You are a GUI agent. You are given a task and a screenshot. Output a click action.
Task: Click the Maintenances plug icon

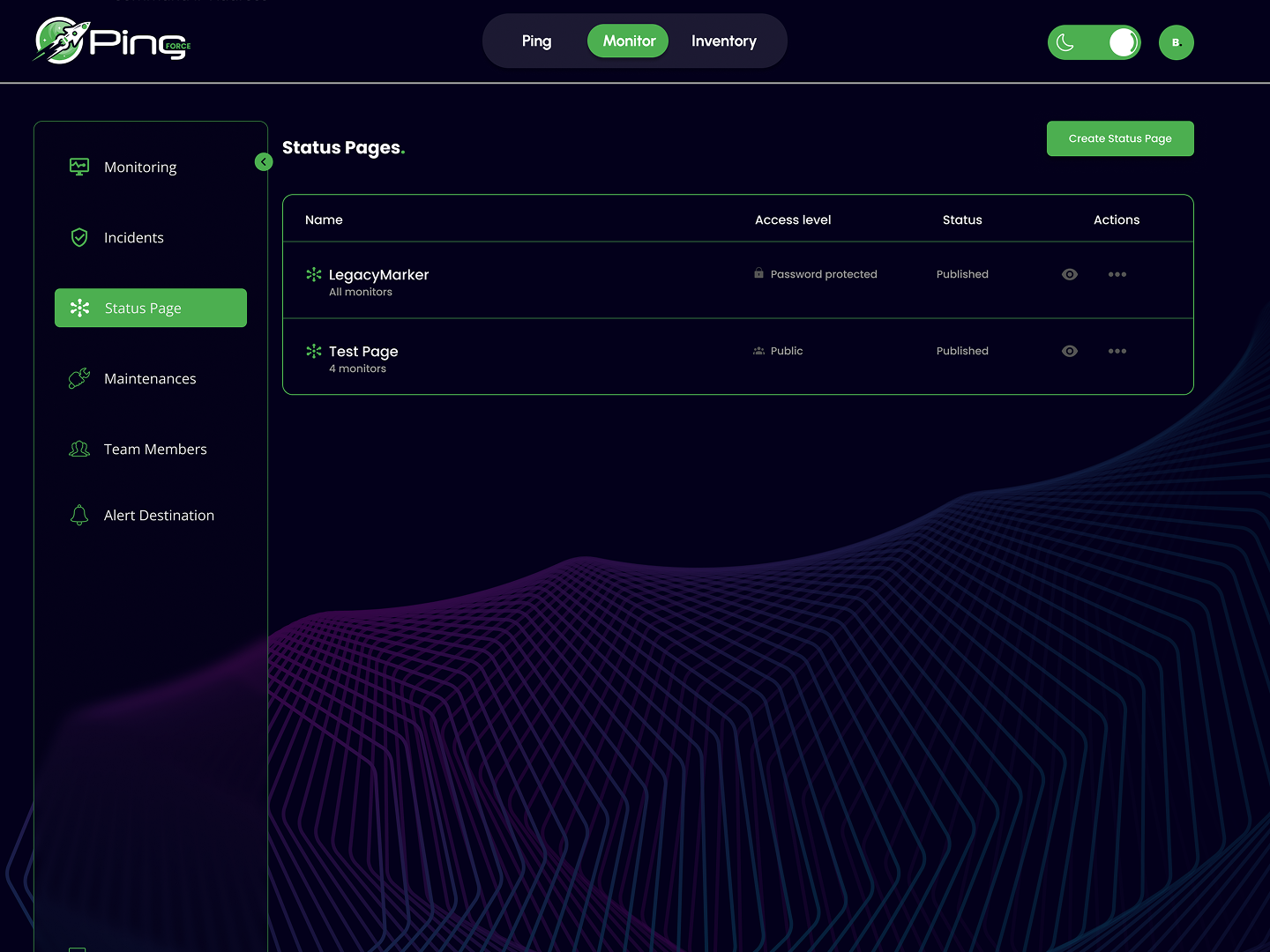(x=79, y=378)
